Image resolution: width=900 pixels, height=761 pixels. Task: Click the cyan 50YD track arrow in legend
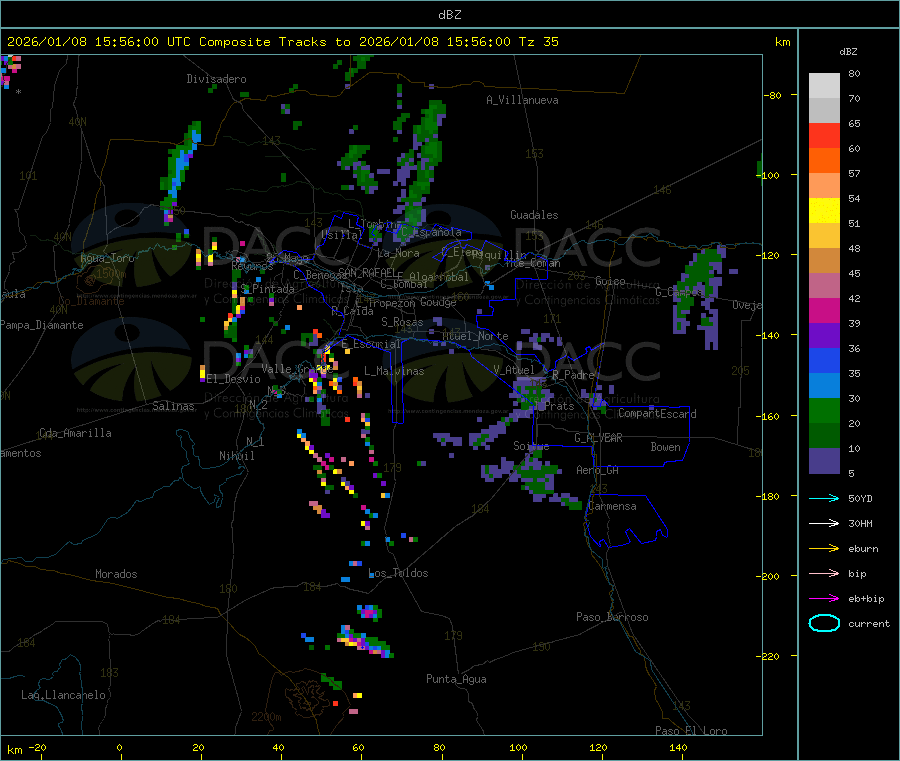coord(824,498)
